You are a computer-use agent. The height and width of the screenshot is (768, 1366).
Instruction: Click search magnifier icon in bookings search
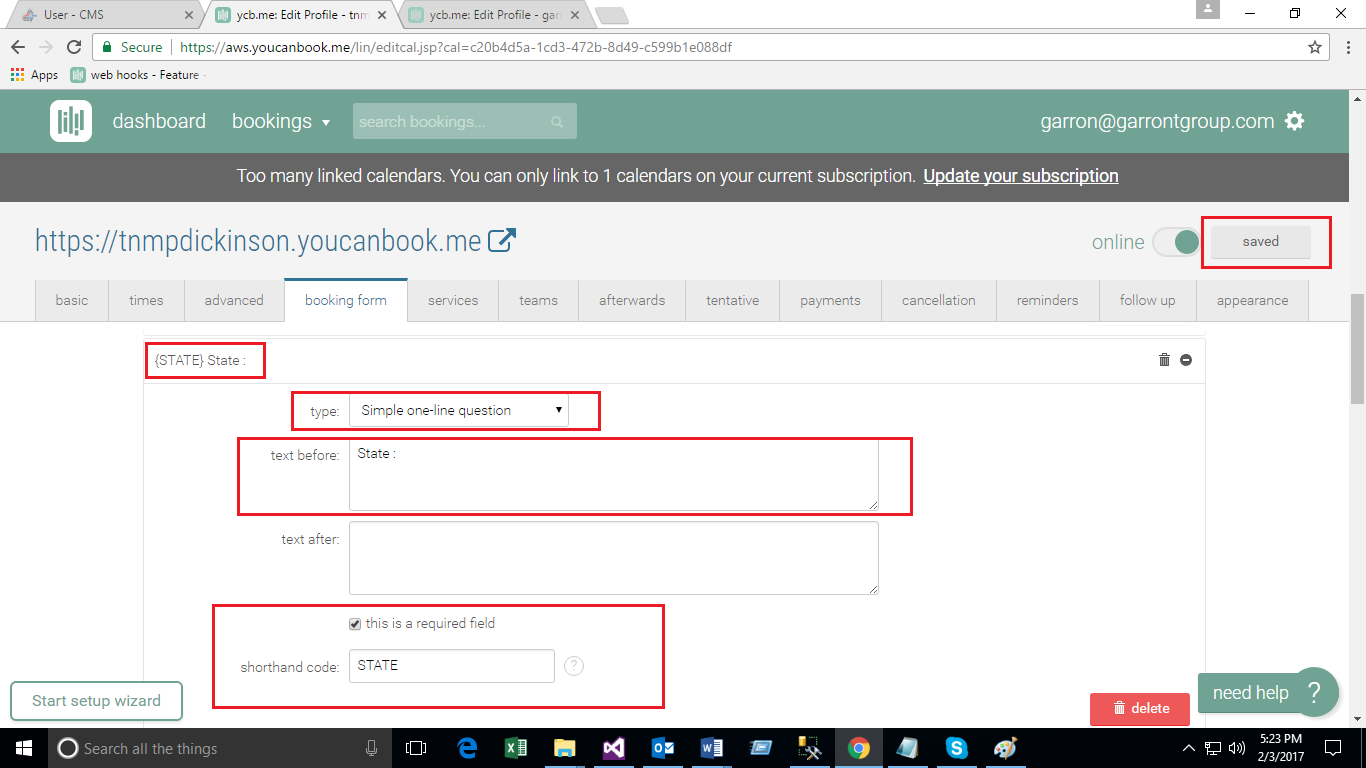[557, 122]
